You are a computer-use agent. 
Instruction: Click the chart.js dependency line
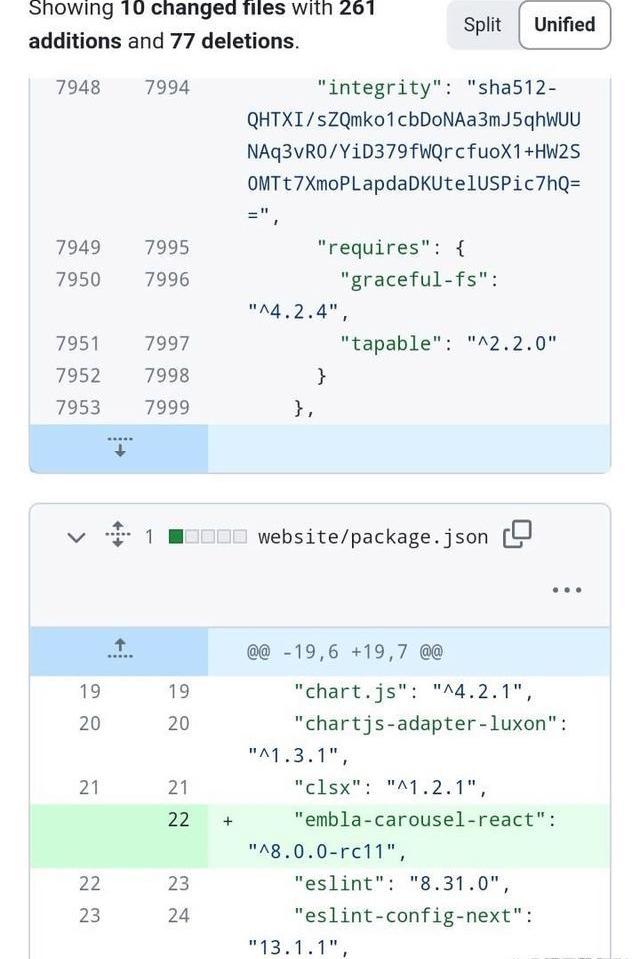pyautogui.click(x=409, y=692)
